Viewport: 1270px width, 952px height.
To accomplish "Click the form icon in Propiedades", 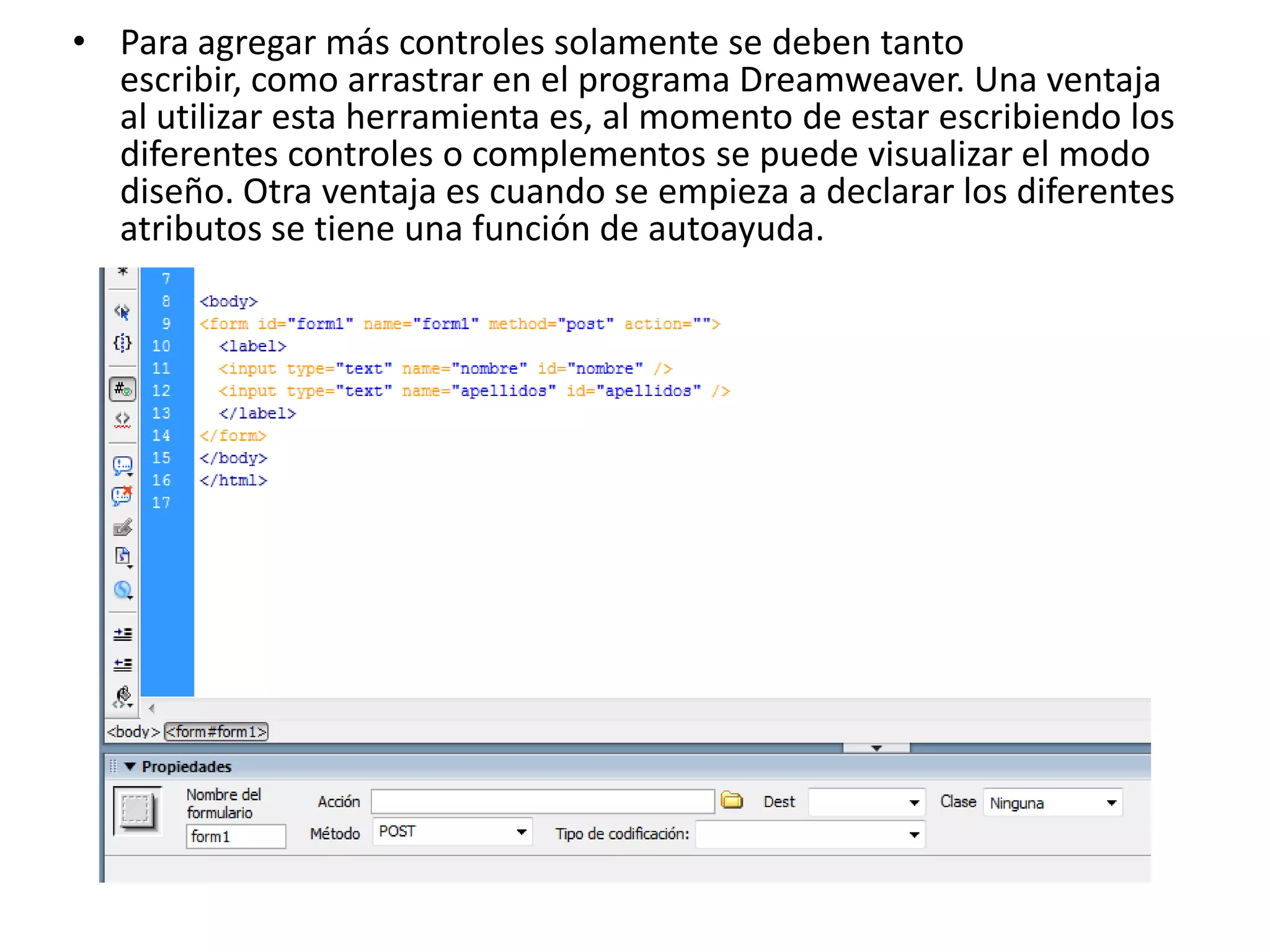I will (137, 810).
